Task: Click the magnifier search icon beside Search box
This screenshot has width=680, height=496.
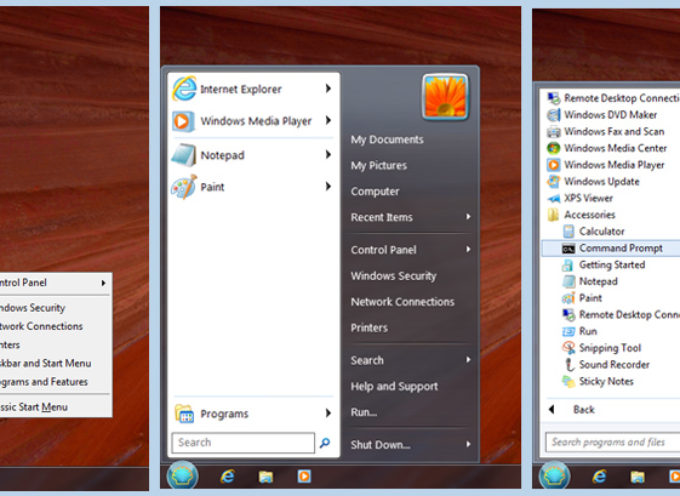Action: tap(325, 443)
